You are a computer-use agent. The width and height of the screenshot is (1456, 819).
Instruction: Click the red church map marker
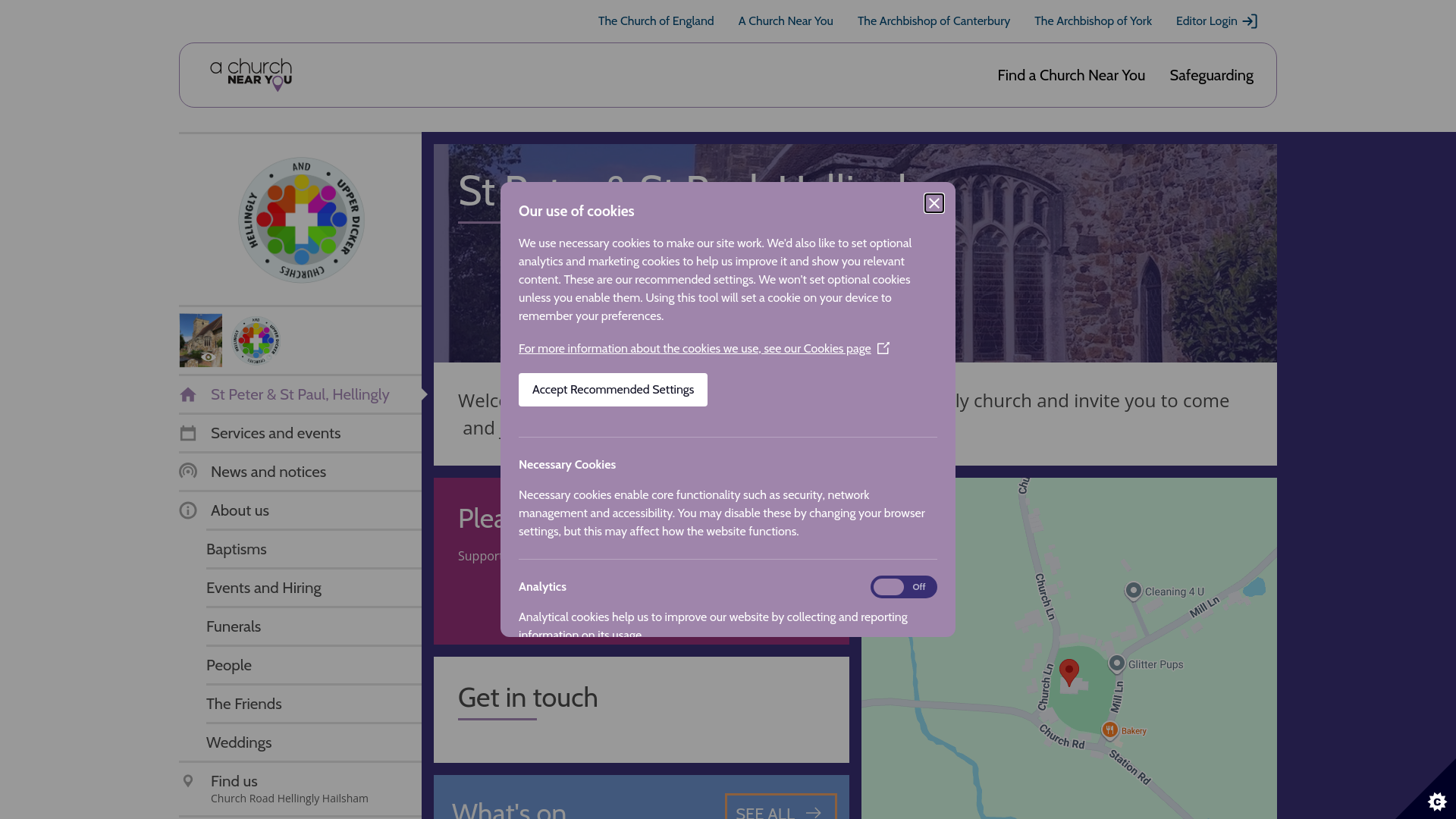pyautogui.click(x=1069, y=673)
